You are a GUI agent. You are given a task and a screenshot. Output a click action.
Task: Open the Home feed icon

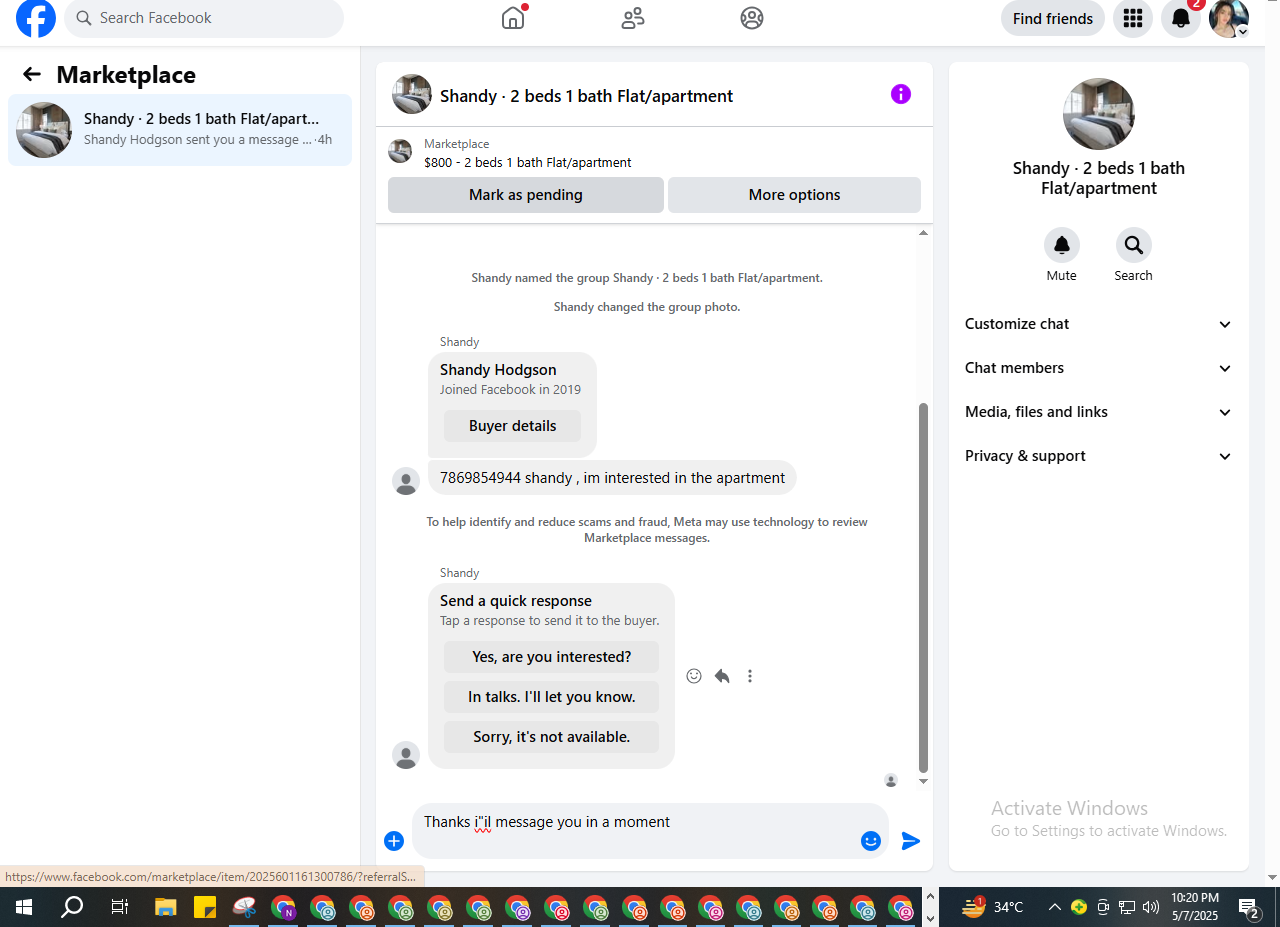pyautogui.click(x=513, y=18)
